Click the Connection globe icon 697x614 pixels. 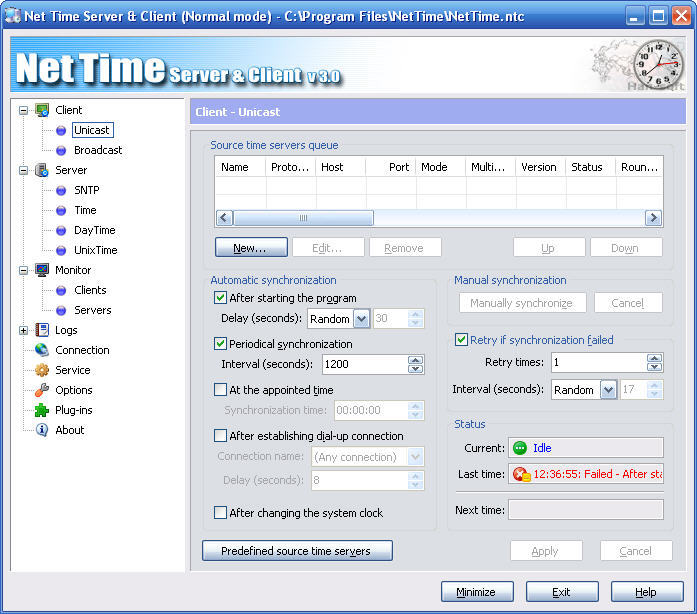[x=42, y=350]
